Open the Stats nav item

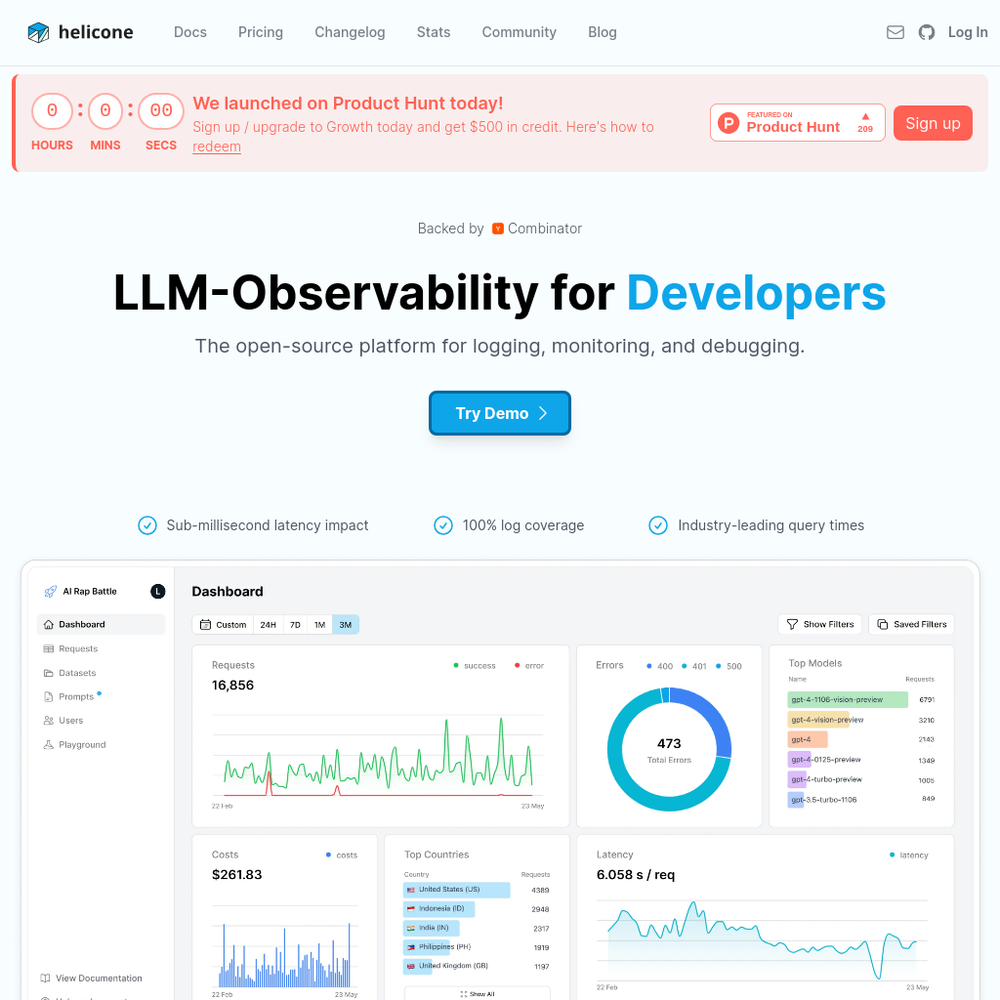coord(433,32)
